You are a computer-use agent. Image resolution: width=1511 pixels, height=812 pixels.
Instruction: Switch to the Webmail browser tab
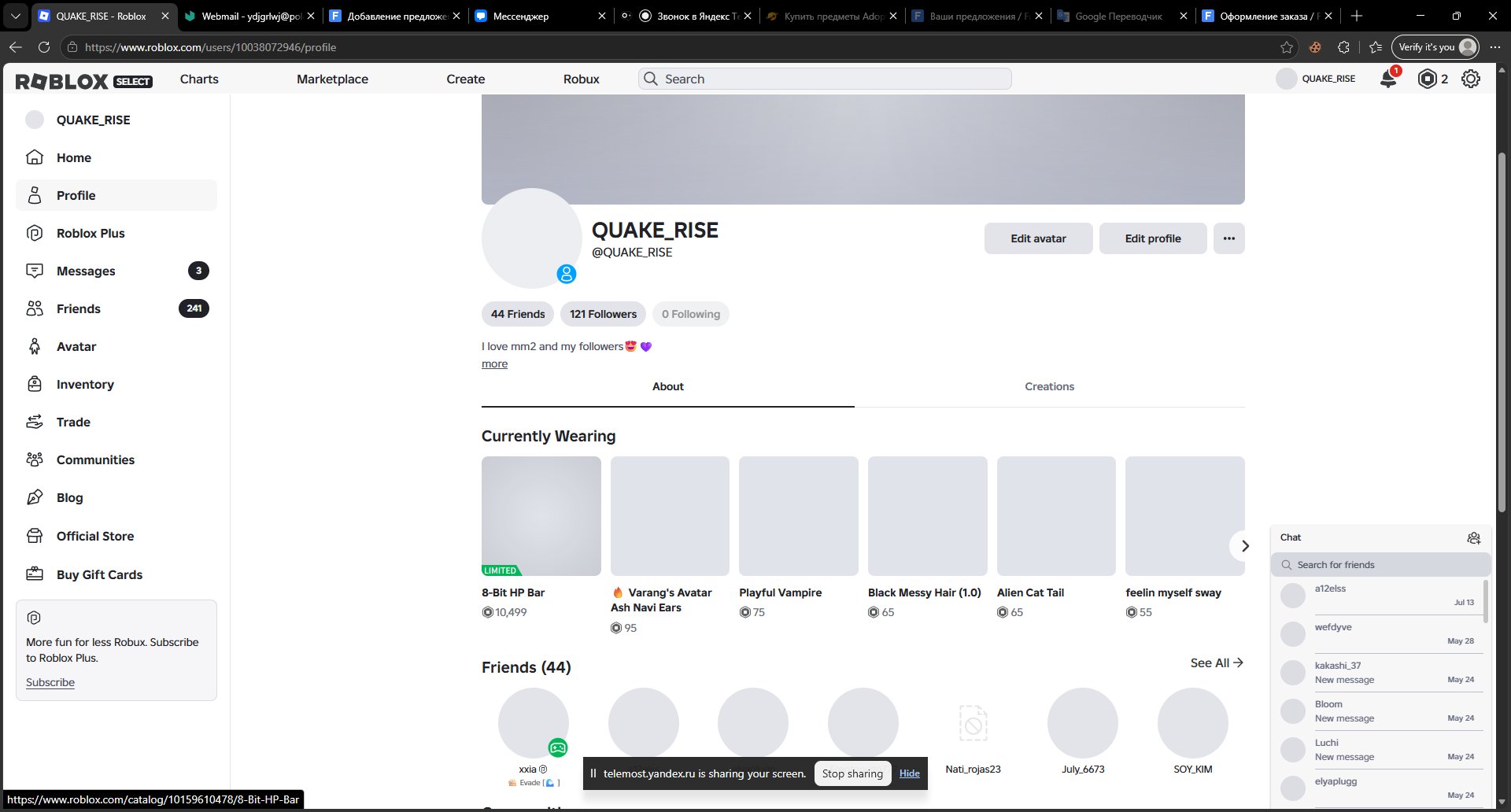tap(249, 16)
